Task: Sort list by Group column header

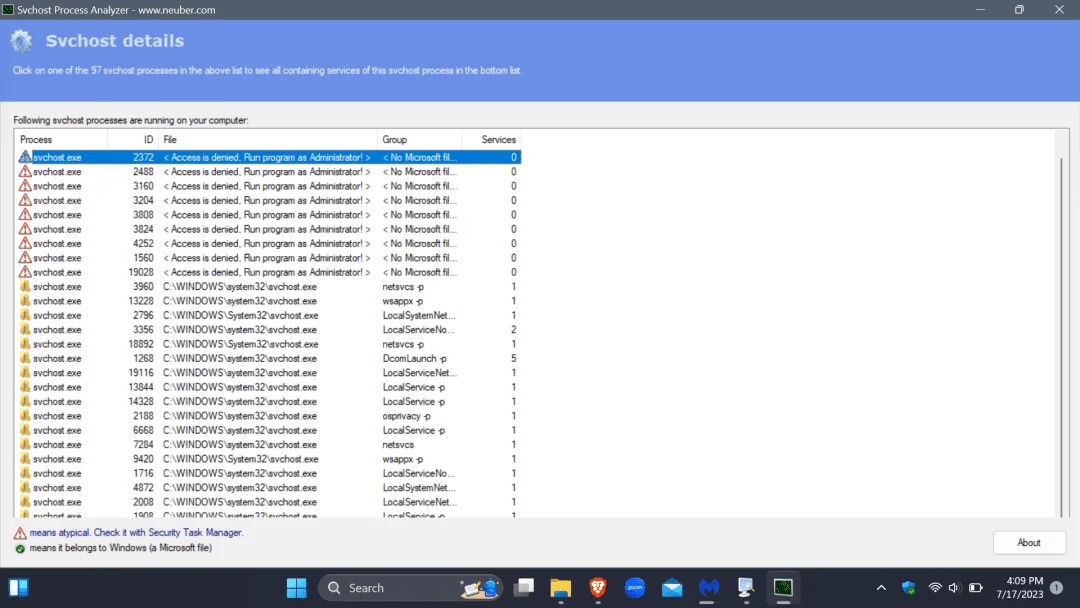Action: [419, 139]
